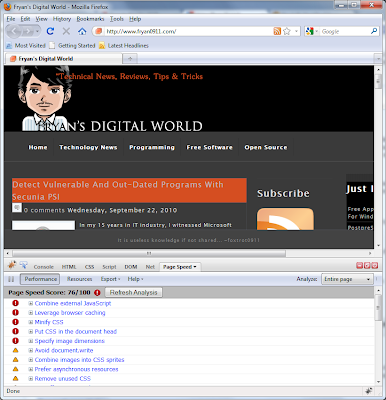Click the Reload page icon

pos(50,31)
